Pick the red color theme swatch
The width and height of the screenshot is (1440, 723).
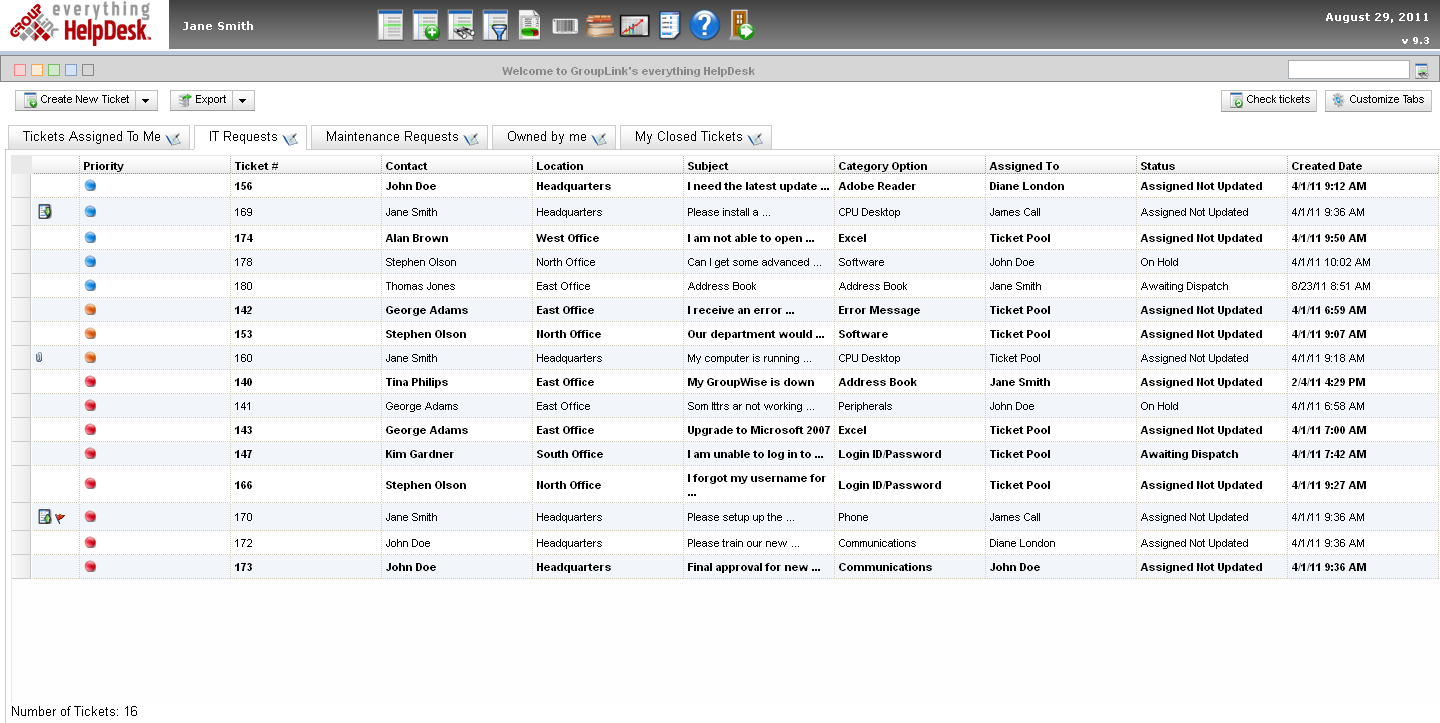(20, 70)
